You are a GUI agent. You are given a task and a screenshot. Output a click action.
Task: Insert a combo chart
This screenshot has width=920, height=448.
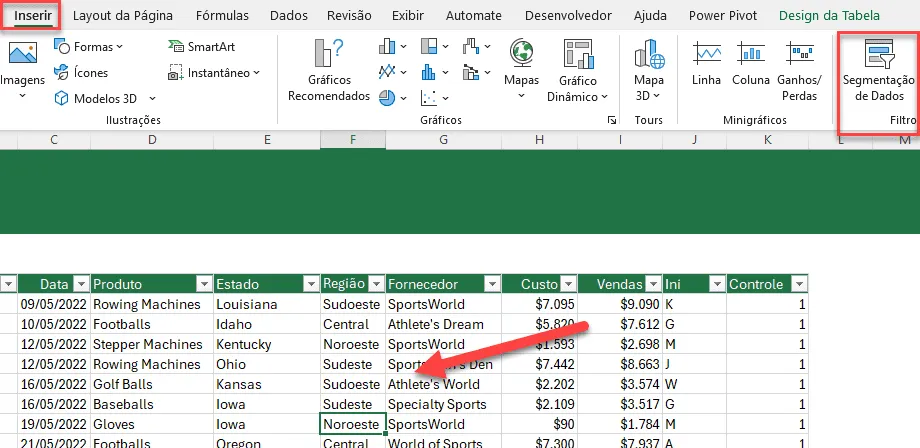point(476,72)
